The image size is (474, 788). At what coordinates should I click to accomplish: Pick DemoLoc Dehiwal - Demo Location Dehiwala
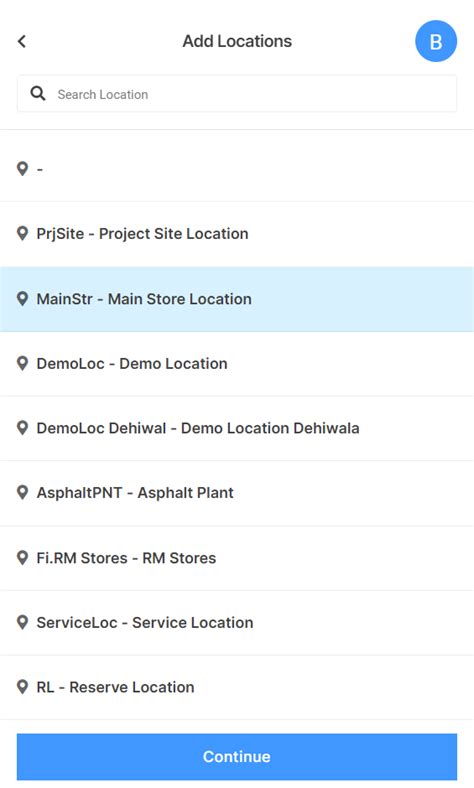(x=237, y=428)
